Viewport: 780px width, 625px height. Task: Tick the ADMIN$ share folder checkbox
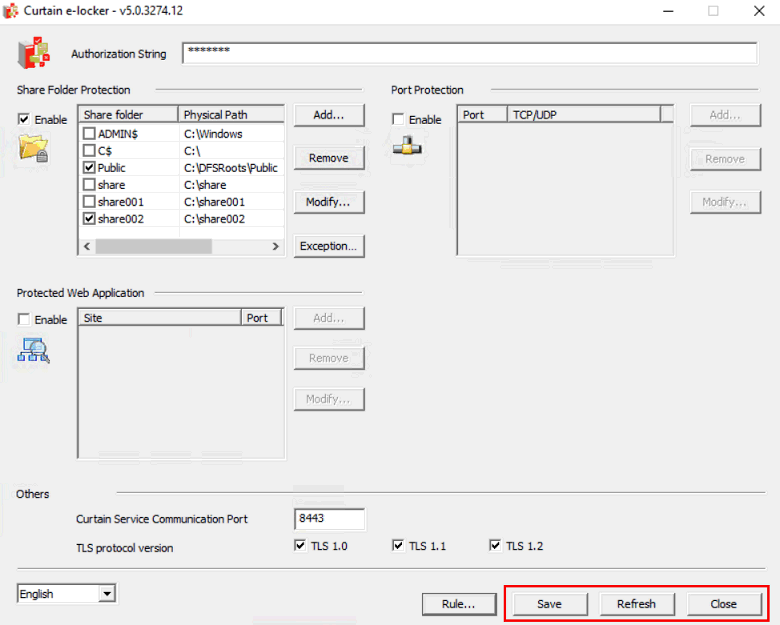(x=90, y=134)
